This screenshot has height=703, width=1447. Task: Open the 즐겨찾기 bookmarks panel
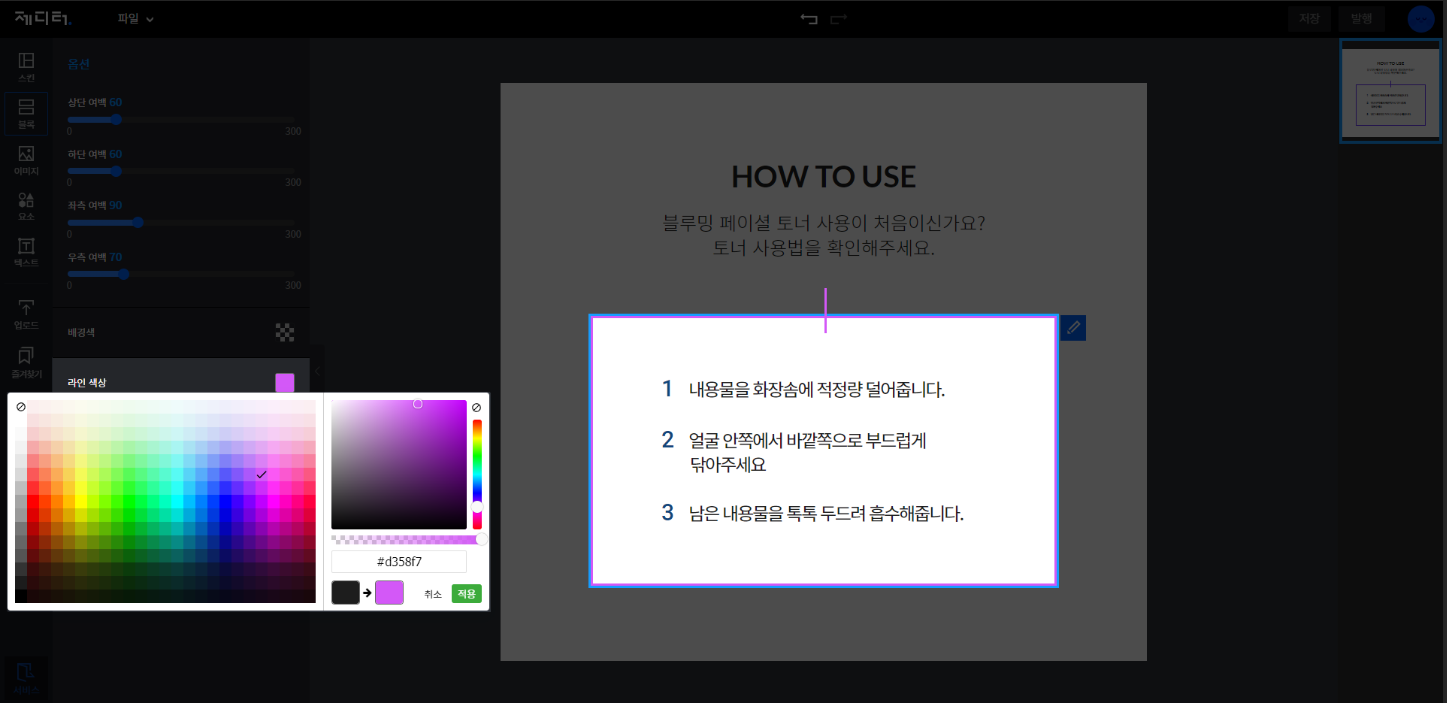(x=26, y=362)
